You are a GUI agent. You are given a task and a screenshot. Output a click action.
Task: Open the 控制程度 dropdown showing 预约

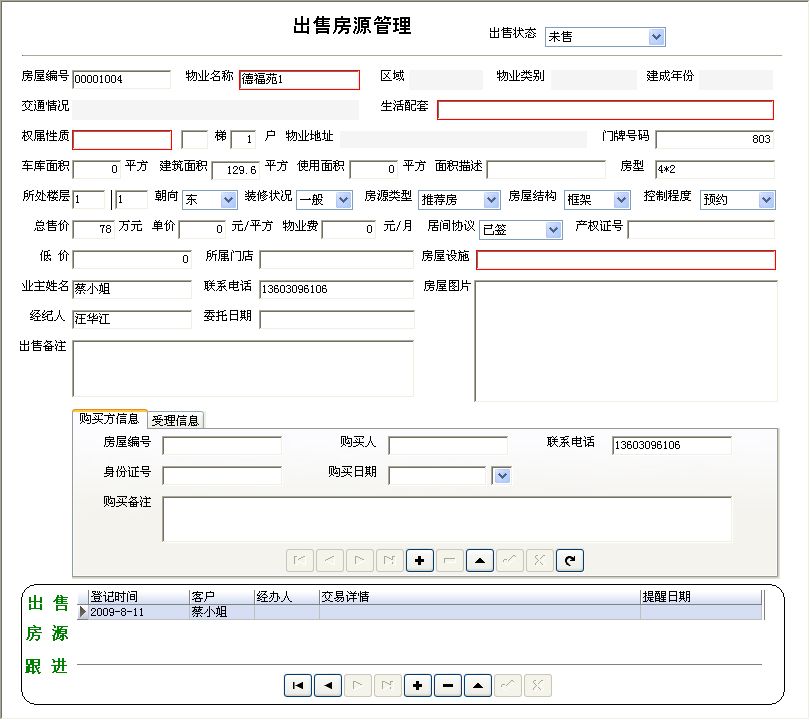(x=766, y=199)
